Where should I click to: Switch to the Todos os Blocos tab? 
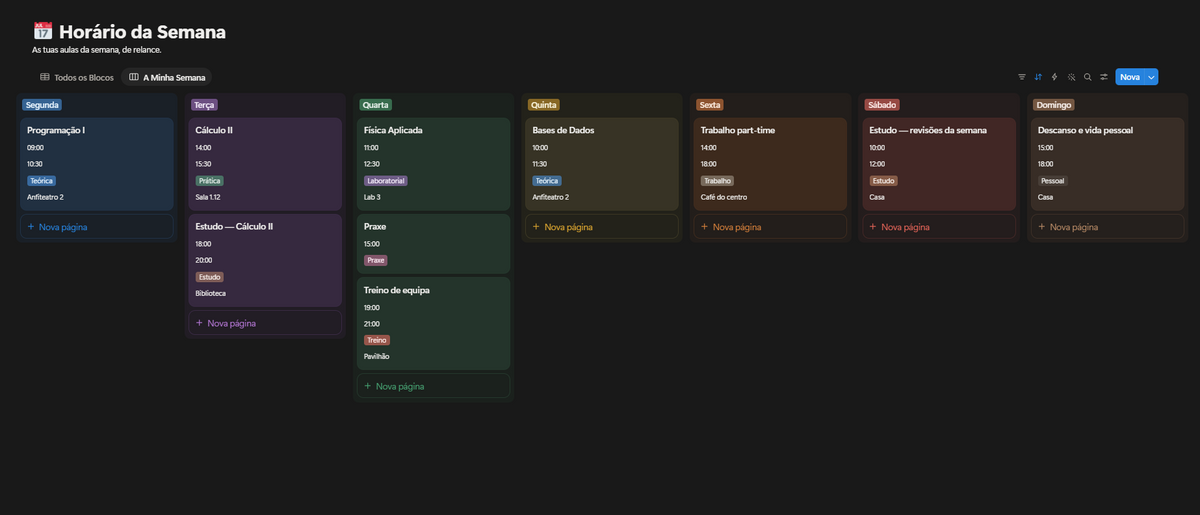(77, 77)
